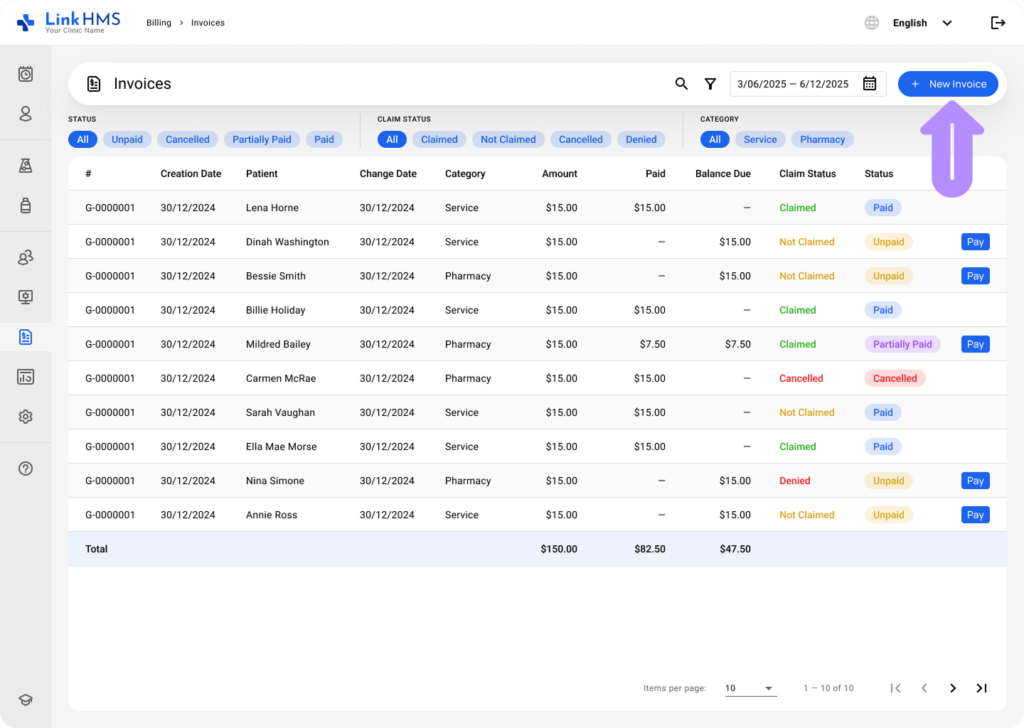Click the filter funnel icon
Screen dimensions: 1024x728
[x=710, y=84]
